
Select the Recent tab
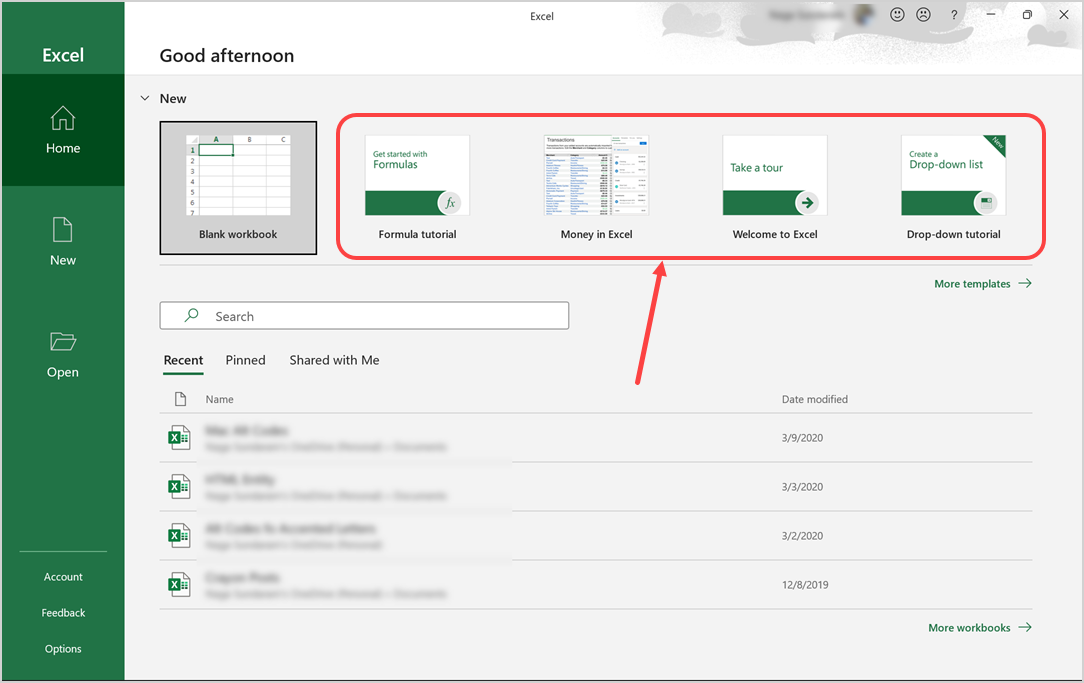tap(183, 360)
